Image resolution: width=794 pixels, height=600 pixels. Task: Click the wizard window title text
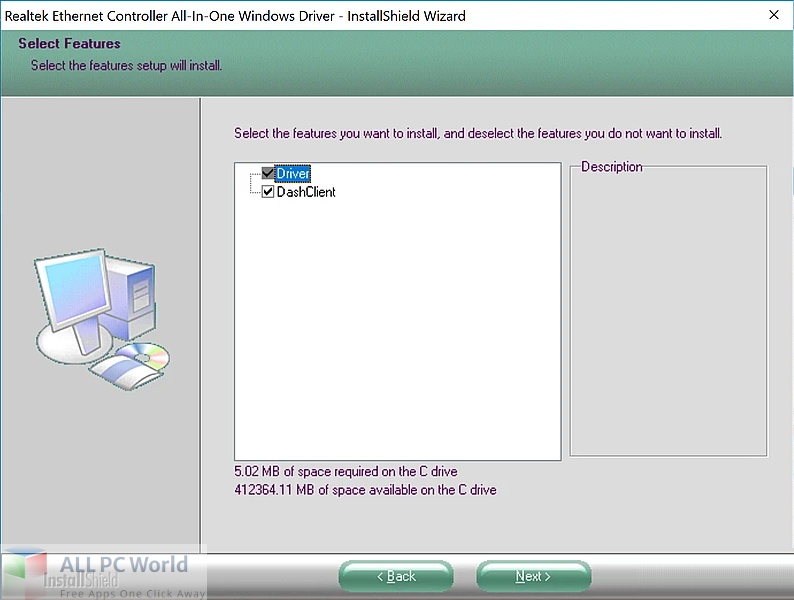click(235, 16)
